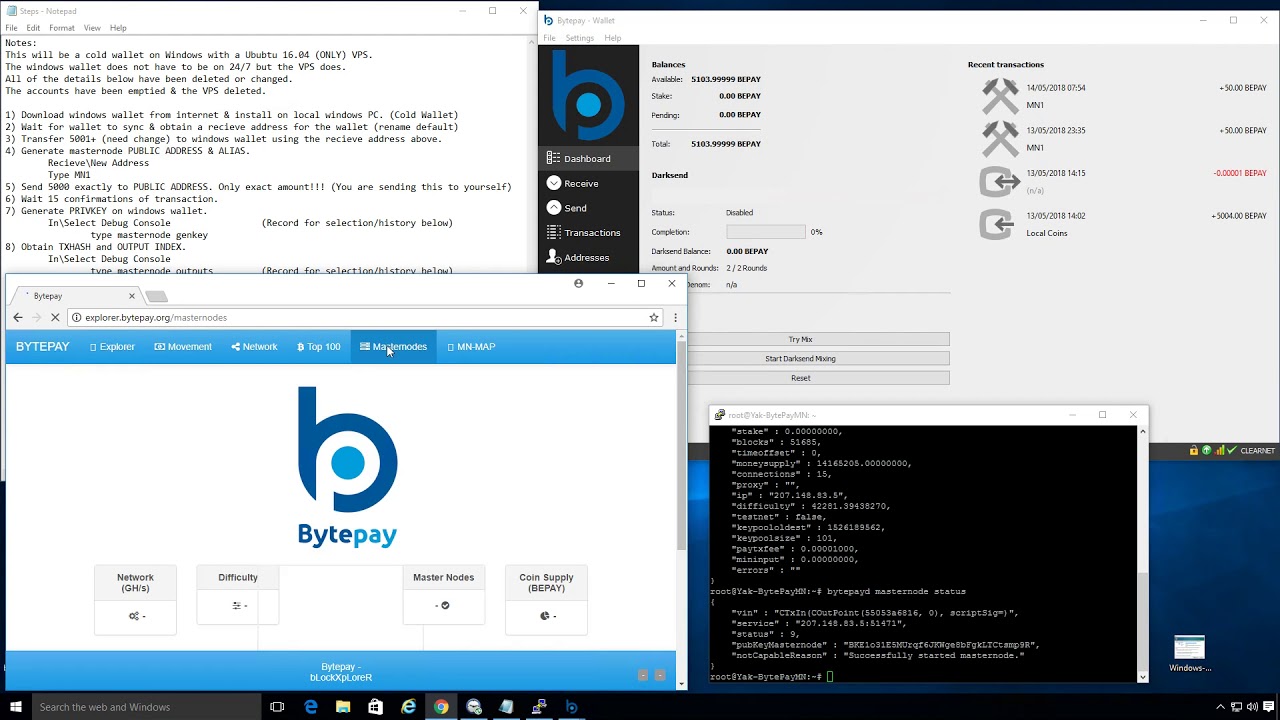Click Darksend completion progress bar
The height and width of the screenshot is (720, 1280).
tap(766, 231)
